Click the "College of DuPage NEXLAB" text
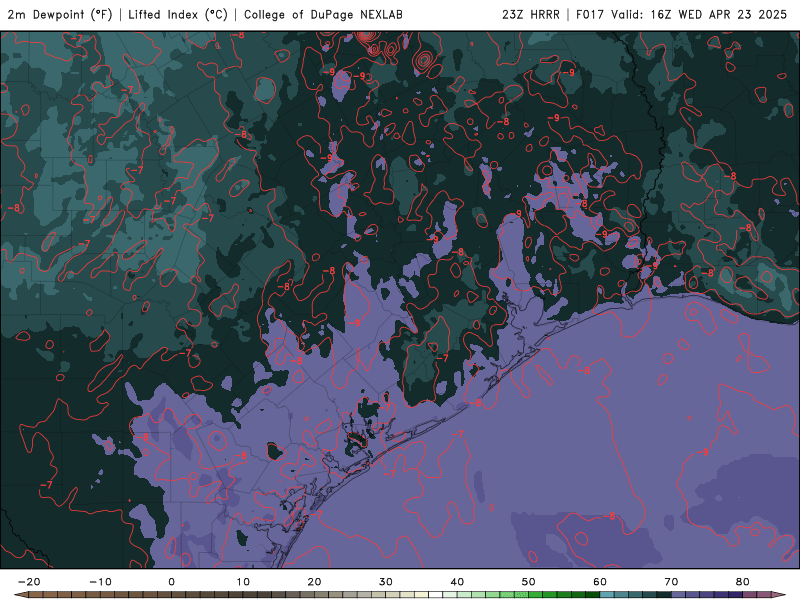Screen dimensions: 800x600 (x=323, y=14)
